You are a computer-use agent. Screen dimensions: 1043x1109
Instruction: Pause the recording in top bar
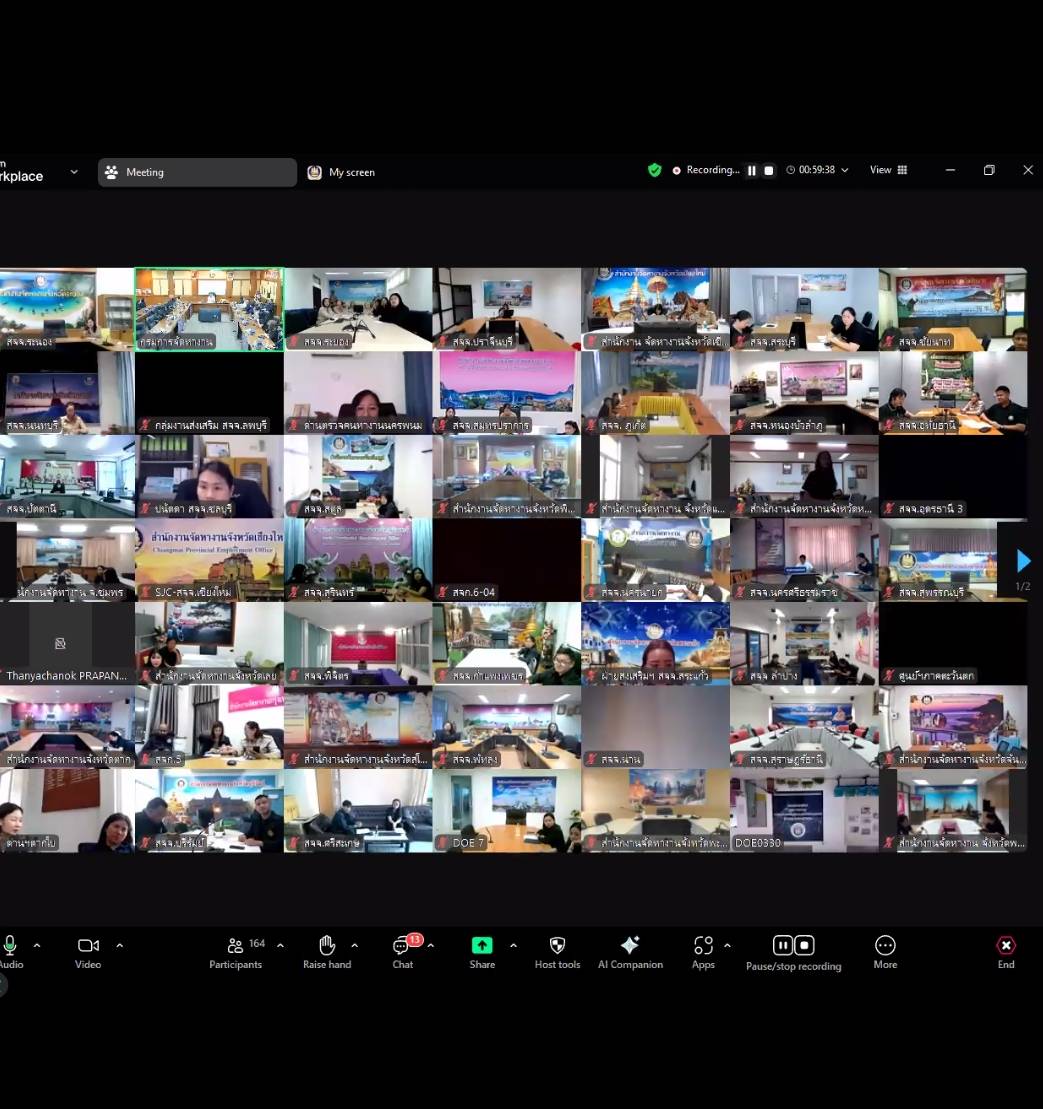coord(752,171)
